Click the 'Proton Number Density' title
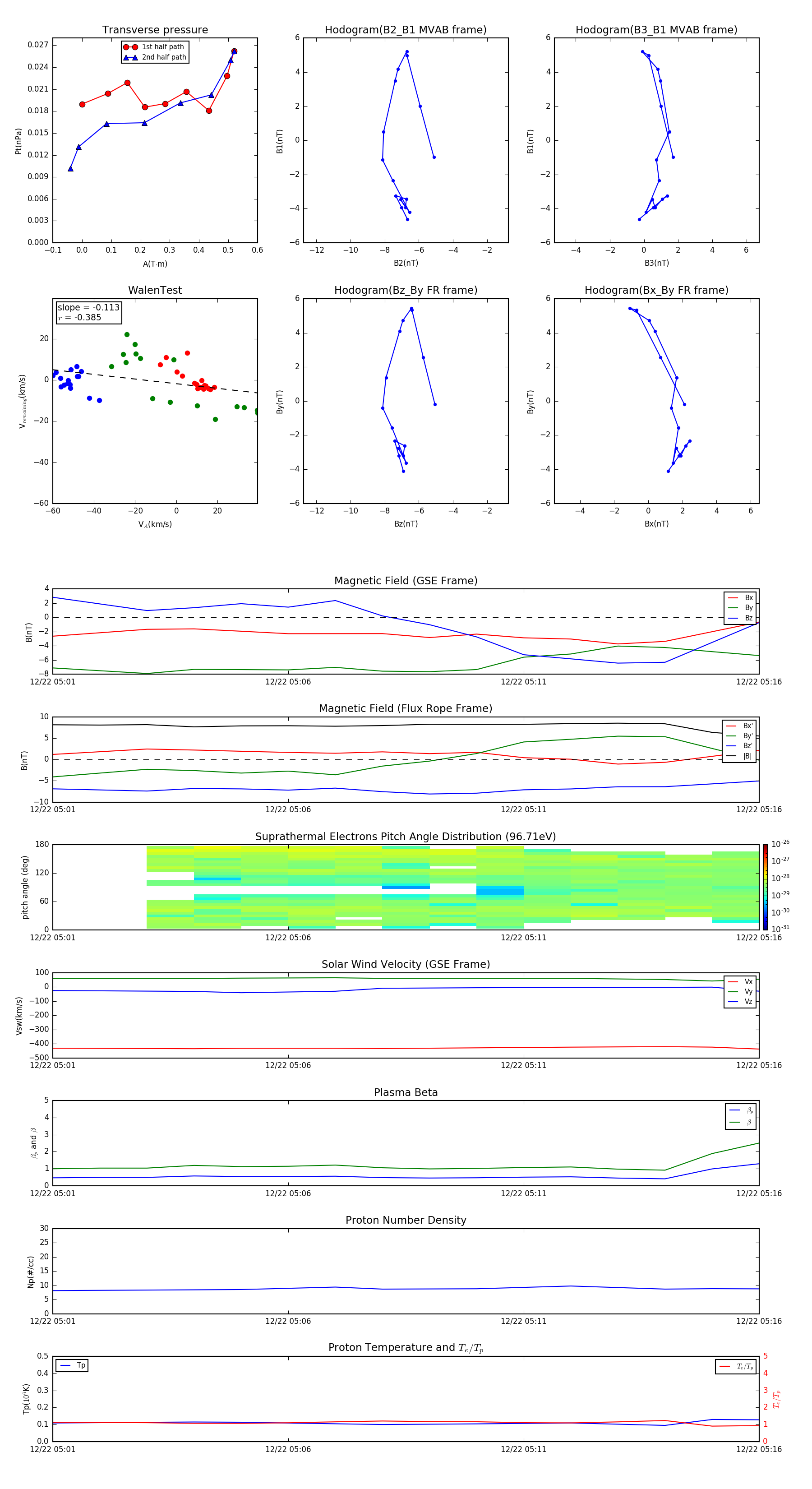Screen dimensions: 812x1489 [x=406, y=1220]
